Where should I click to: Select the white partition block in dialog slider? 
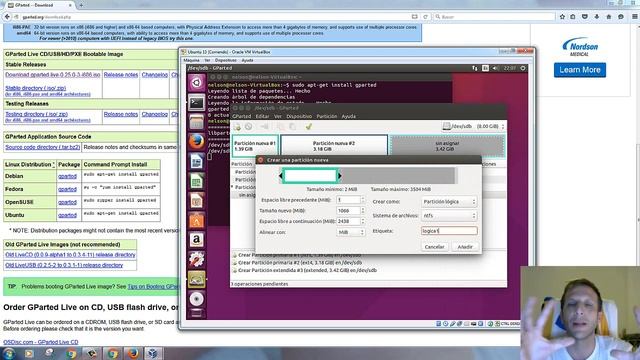tap(310, 176)
